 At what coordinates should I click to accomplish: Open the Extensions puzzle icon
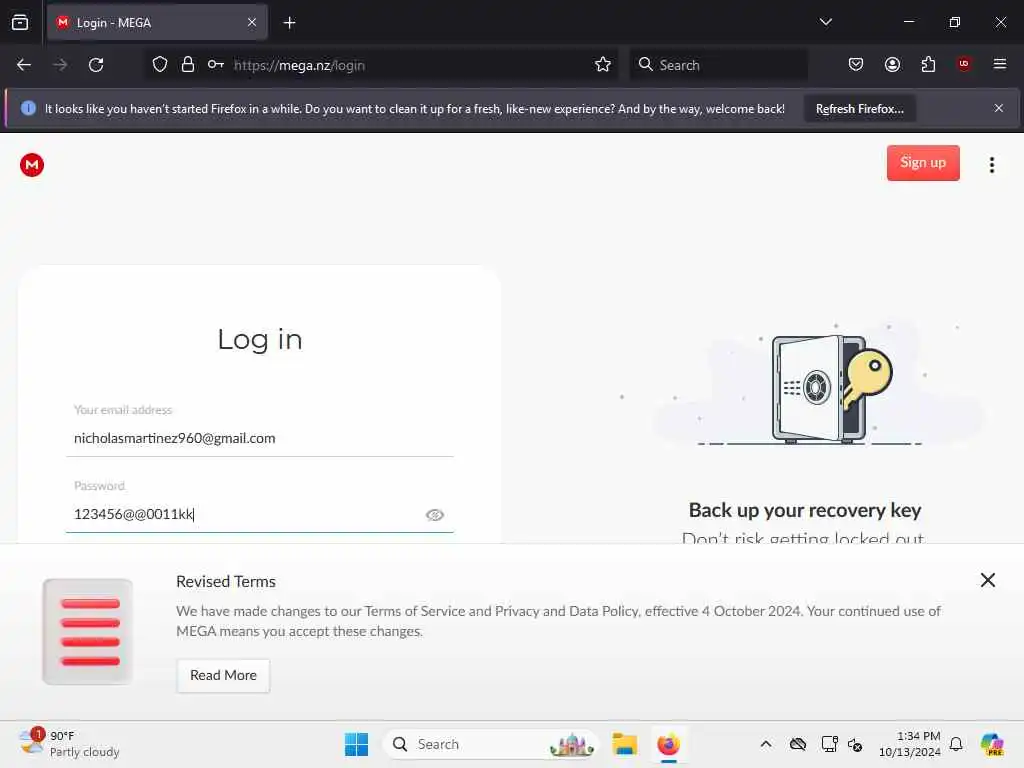click(928, 64)
